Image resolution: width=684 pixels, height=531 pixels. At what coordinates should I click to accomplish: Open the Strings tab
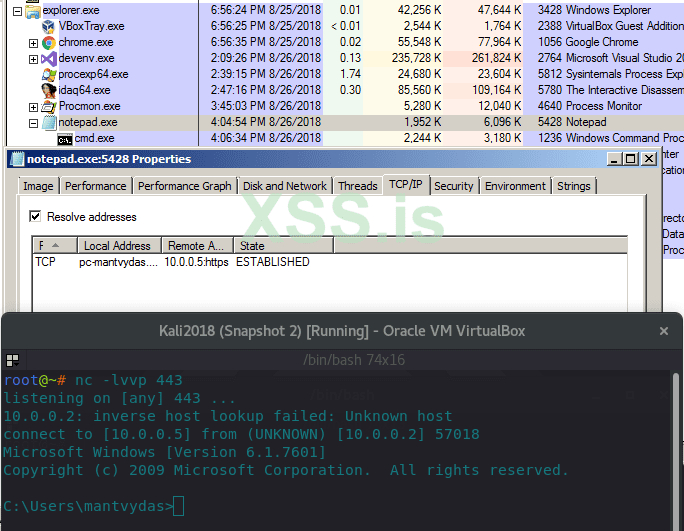pos(574,186)
